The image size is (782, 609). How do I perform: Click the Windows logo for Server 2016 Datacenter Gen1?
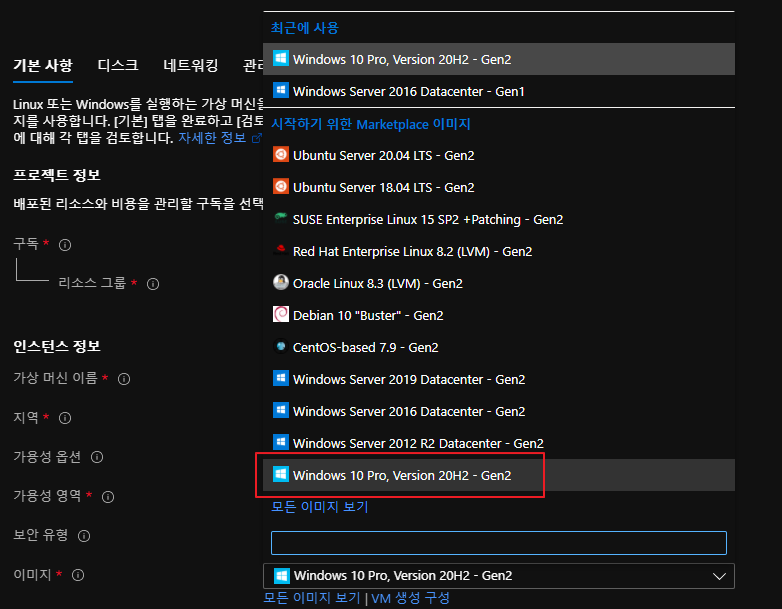point(281,90)
